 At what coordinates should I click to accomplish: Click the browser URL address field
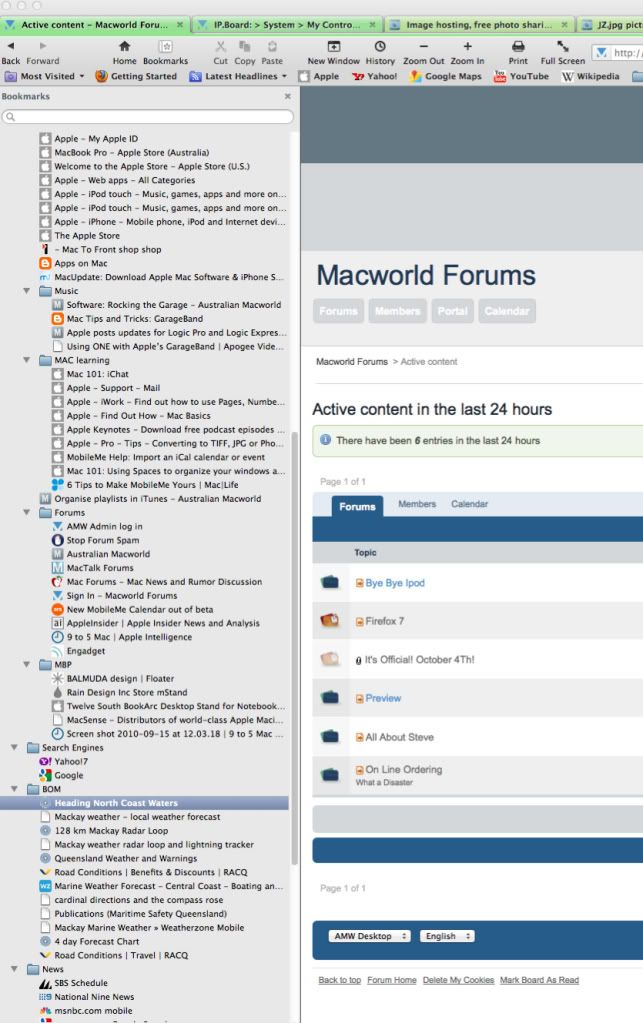click(618, 52)
